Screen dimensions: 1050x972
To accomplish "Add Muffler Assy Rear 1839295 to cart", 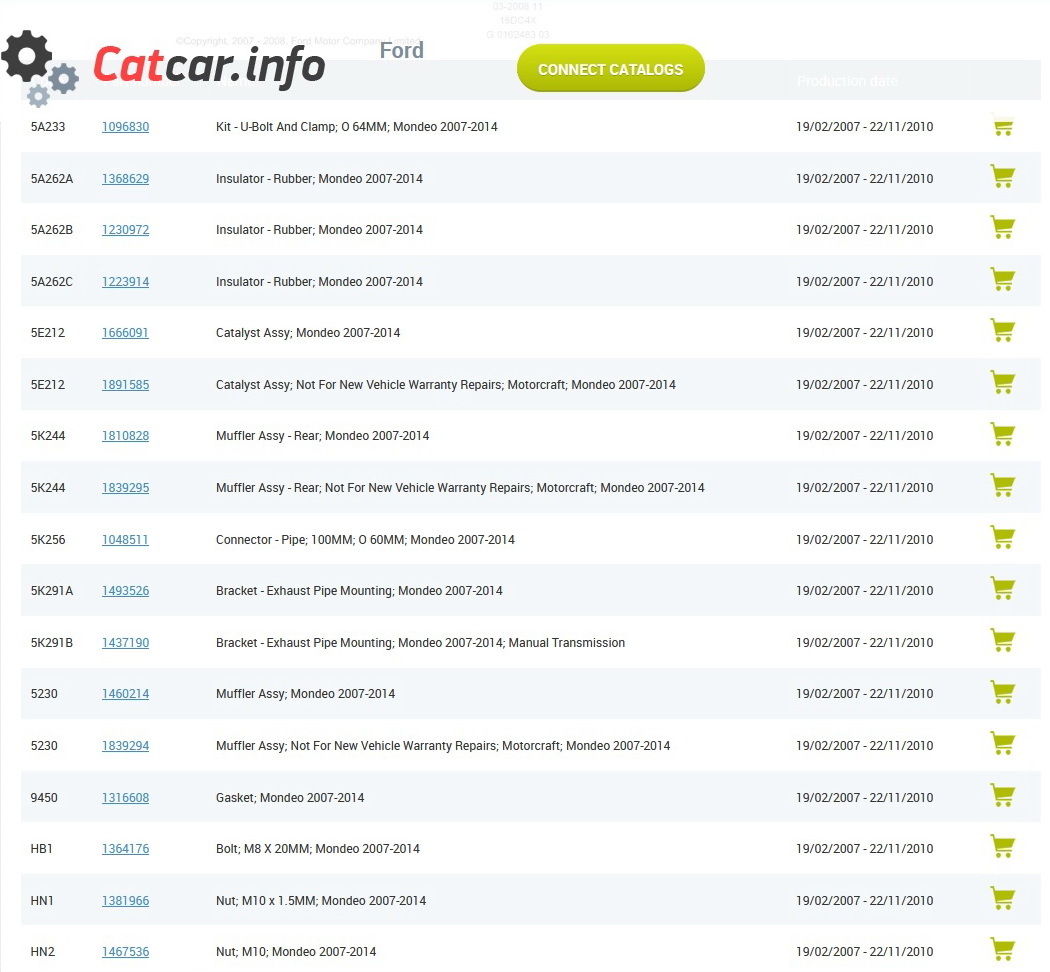I will [1002, 485].
